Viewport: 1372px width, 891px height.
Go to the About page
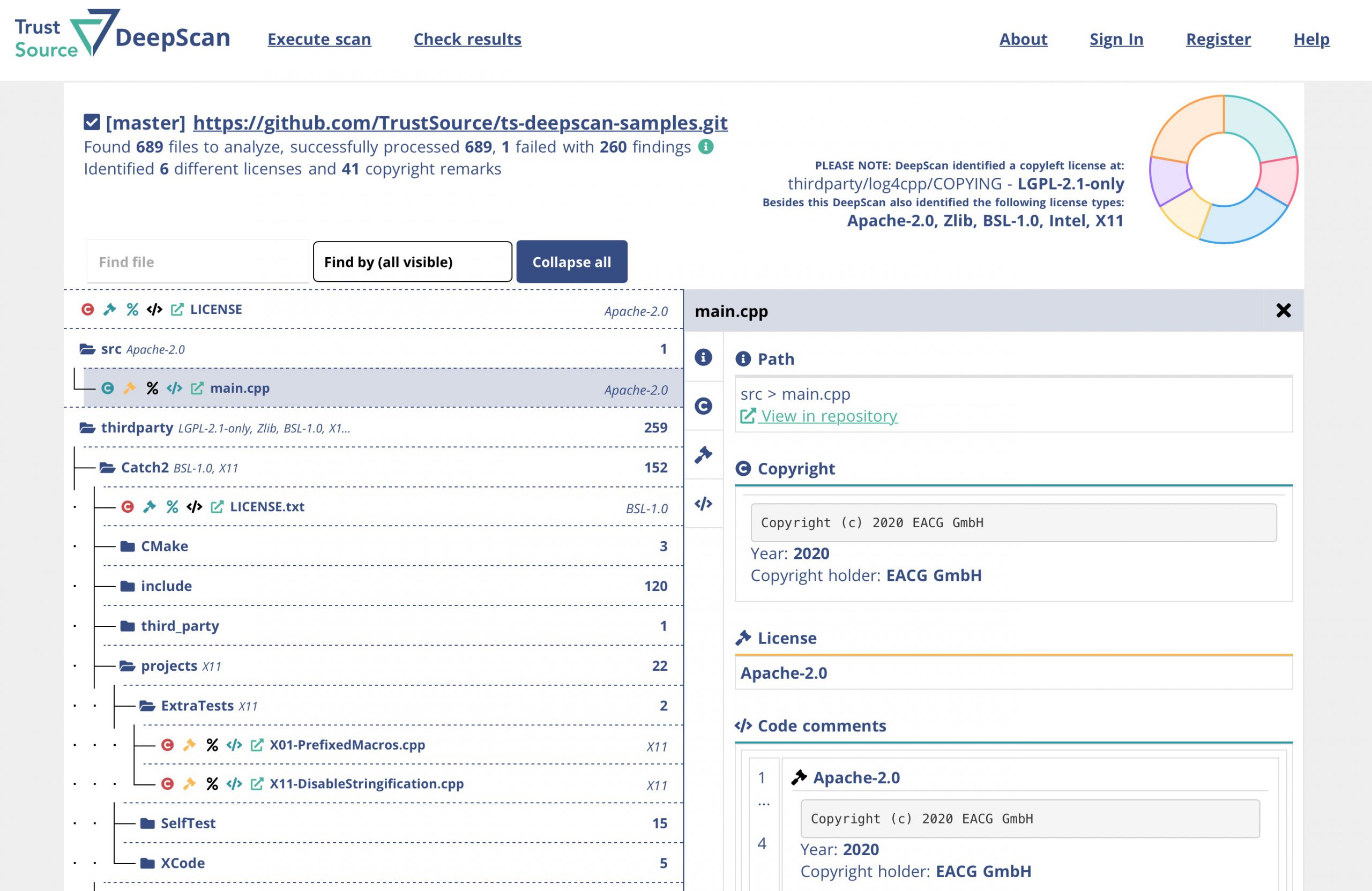click(1023, 39)
